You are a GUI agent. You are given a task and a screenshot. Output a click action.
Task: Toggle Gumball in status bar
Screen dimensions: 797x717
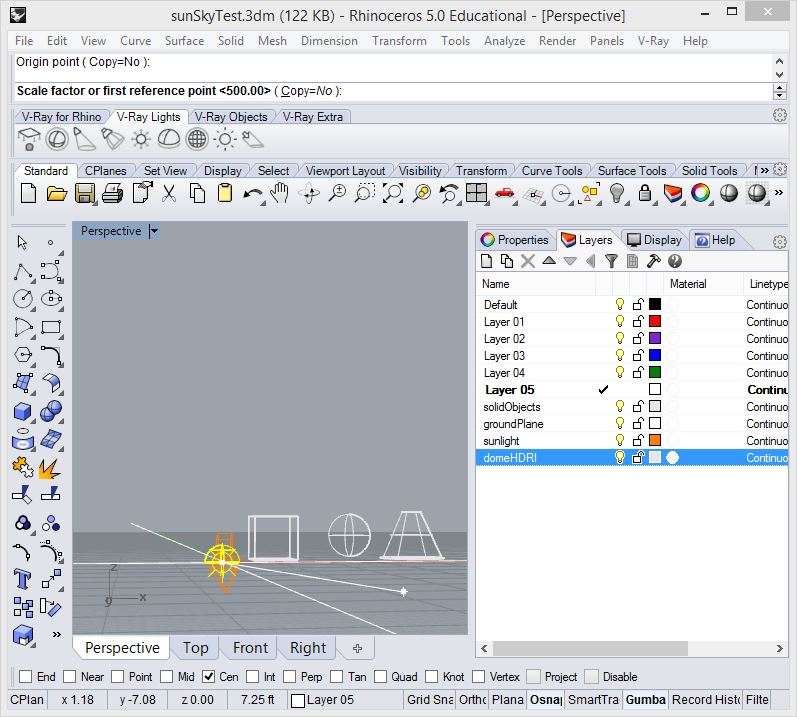click(x=645, y=700)
